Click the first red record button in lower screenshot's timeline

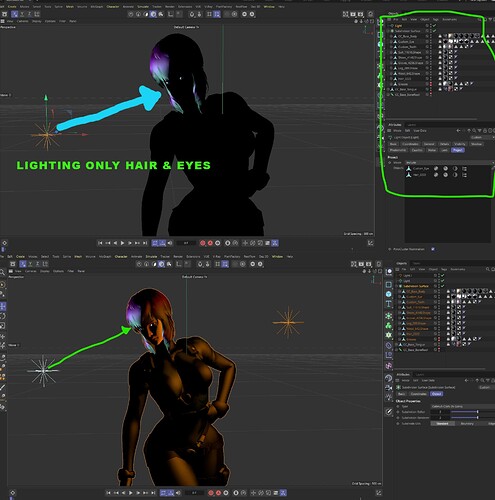tap(211, 493)
